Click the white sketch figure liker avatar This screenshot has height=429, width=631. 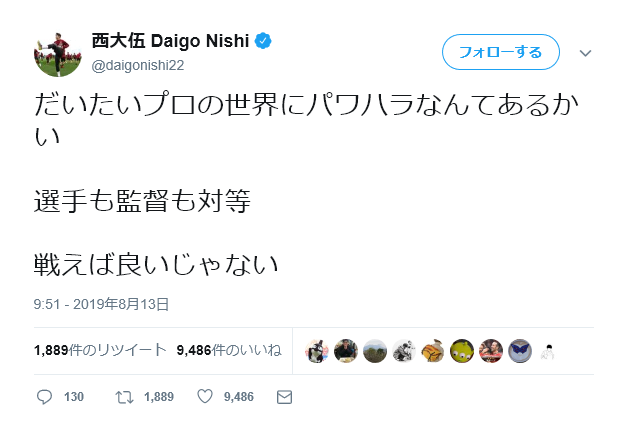[x=549, y=351]
